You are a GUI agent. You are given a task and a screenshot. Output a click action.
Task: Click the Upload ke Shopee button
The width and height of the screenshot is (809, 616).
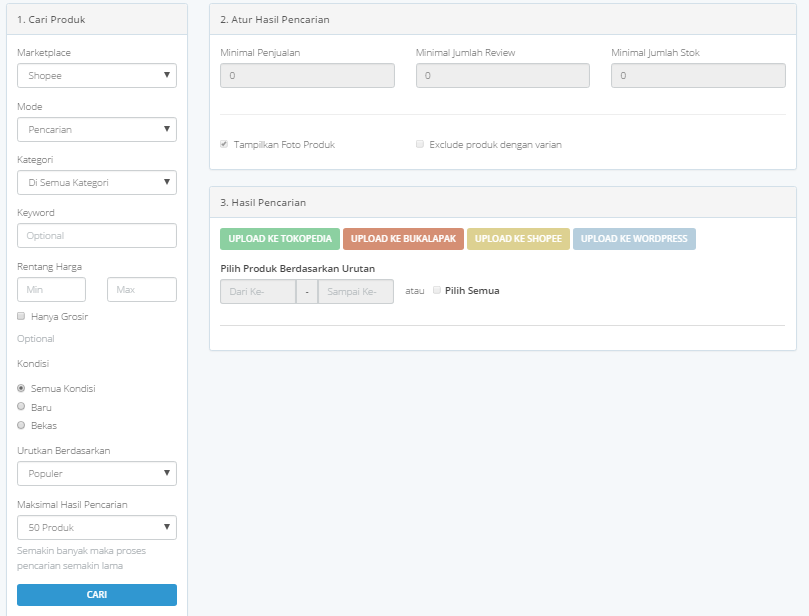(519, 239)
